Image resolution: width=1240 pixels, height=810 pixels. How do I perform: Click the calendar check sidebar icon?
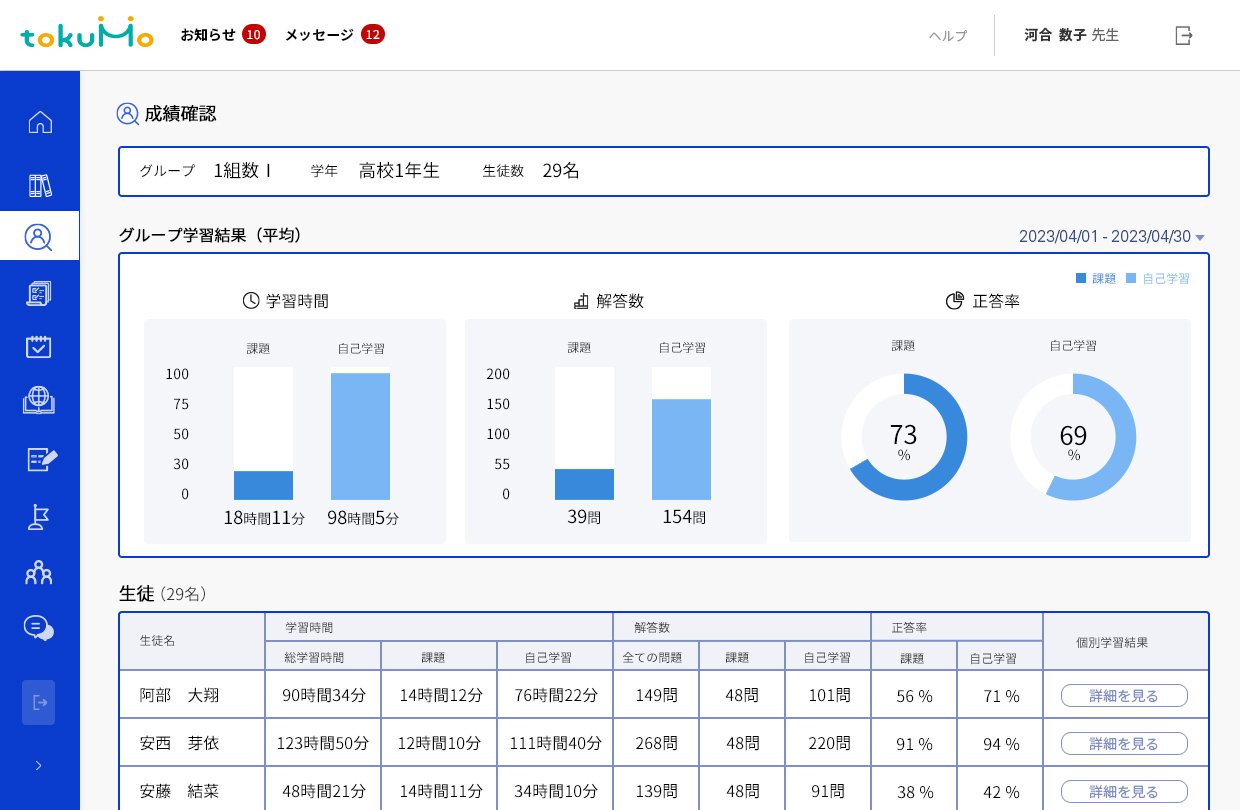tap(39, 347)
